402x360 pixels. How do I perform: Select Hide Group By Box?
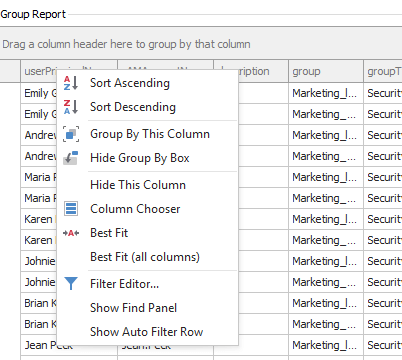pos(147,158)
